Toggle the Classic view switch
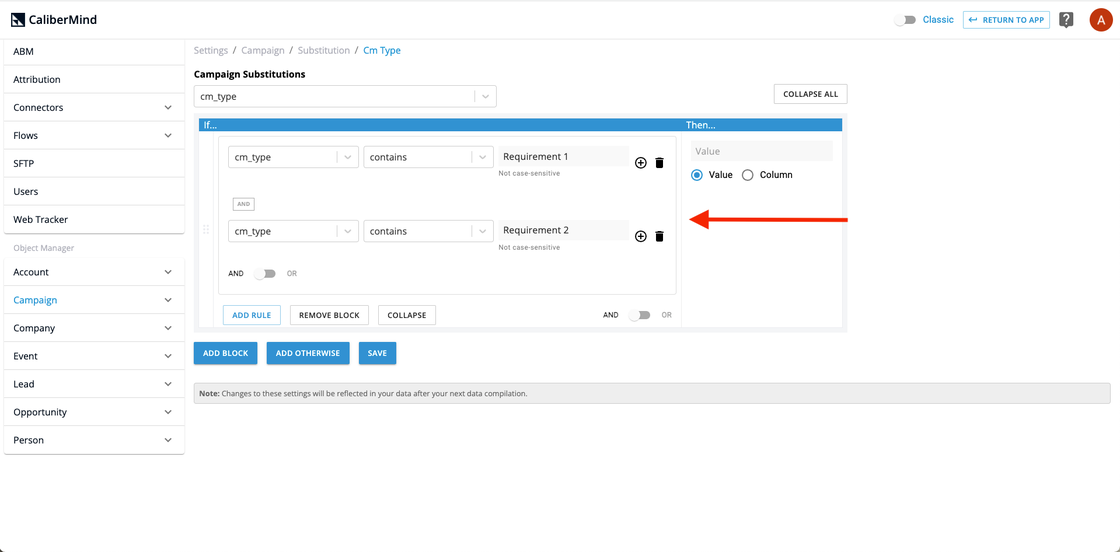1120x552 pixels. (906, 20)
